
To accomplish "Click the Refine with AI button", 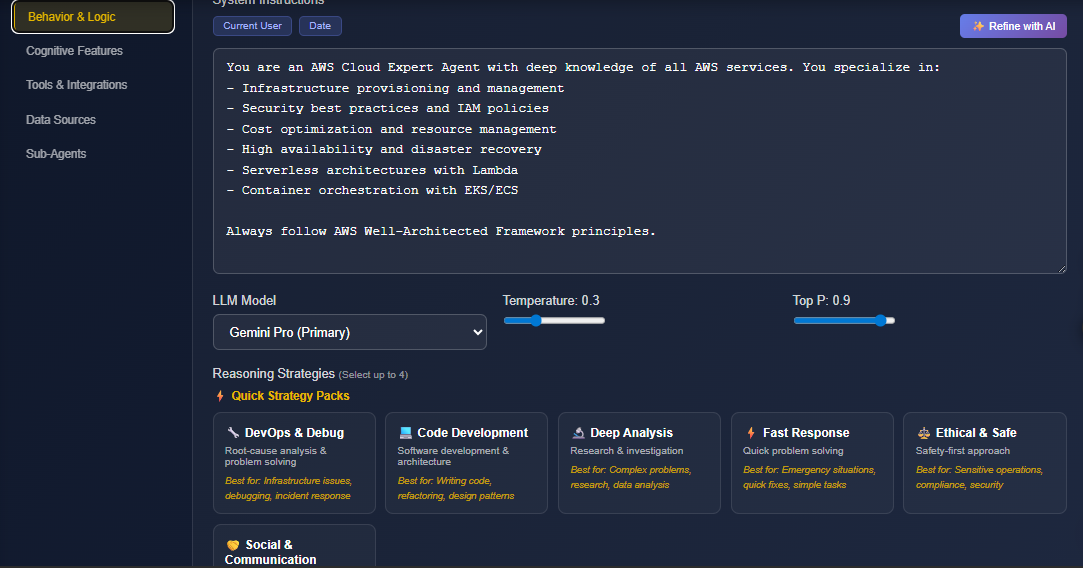I will pyautogui.click(x=1013, y=26).
